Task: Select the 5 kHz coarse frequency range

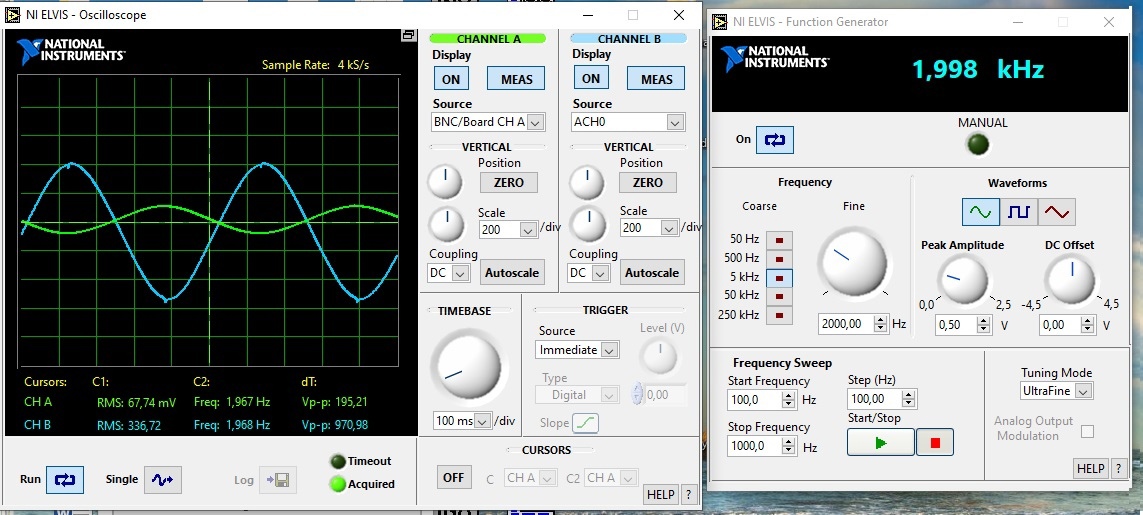Action: click(779, 277)
